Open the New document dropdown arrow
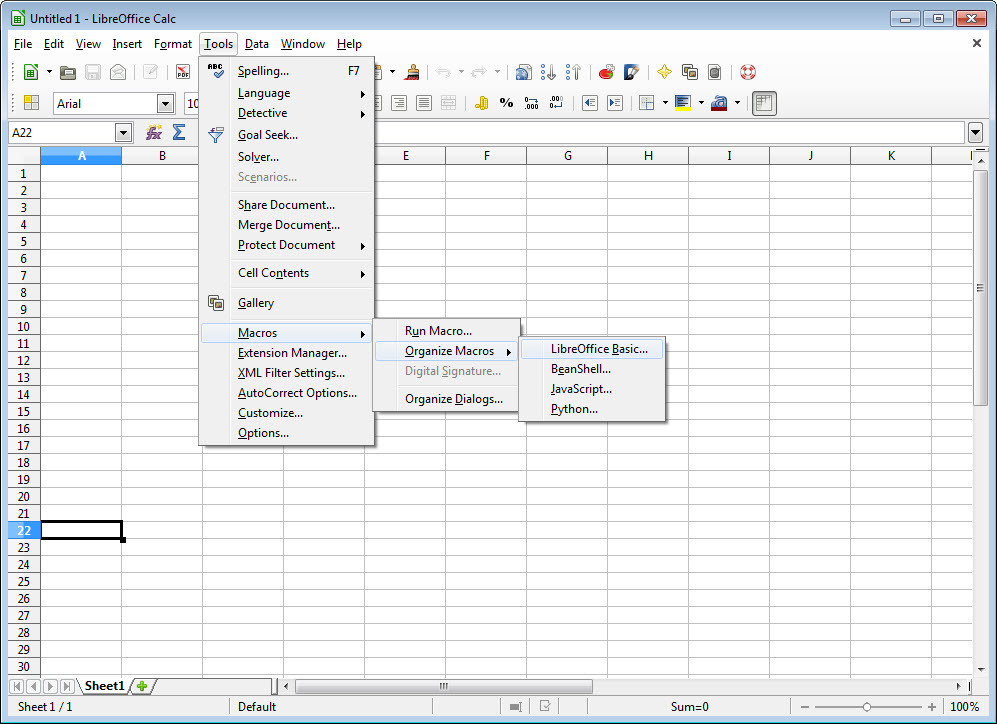Image resolution: width=997 pixels, height=724 pixels. (49, 72)
